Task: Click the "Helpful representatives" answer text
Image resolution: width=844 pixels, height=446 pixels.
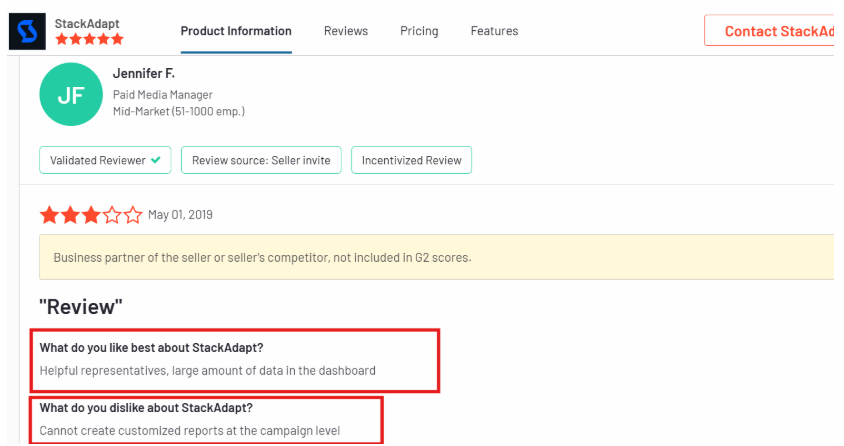Action: [208, 371]
